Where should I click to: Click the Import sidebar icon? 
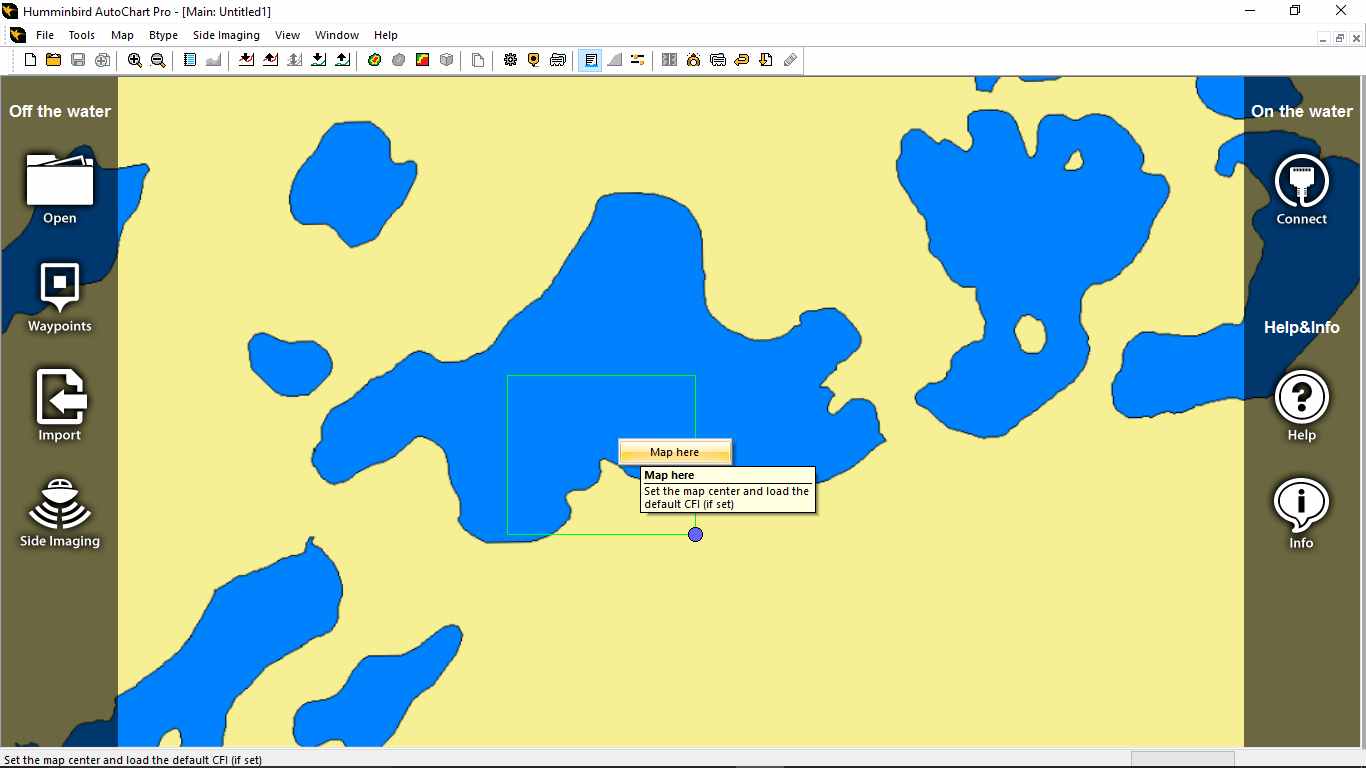point(60,405)
